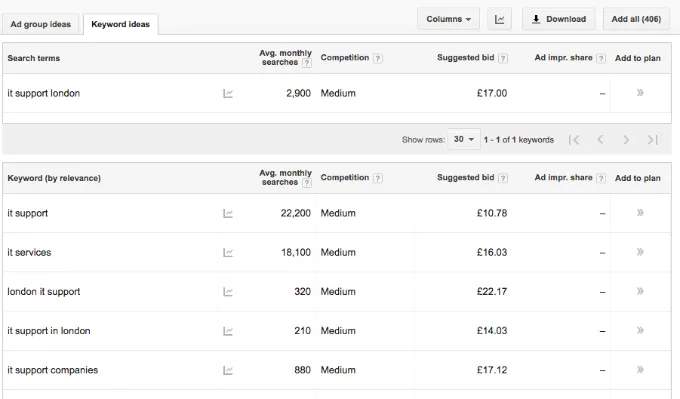680x399 pixels.
Task: Show trend chart for it services
Action: (228, 252)
